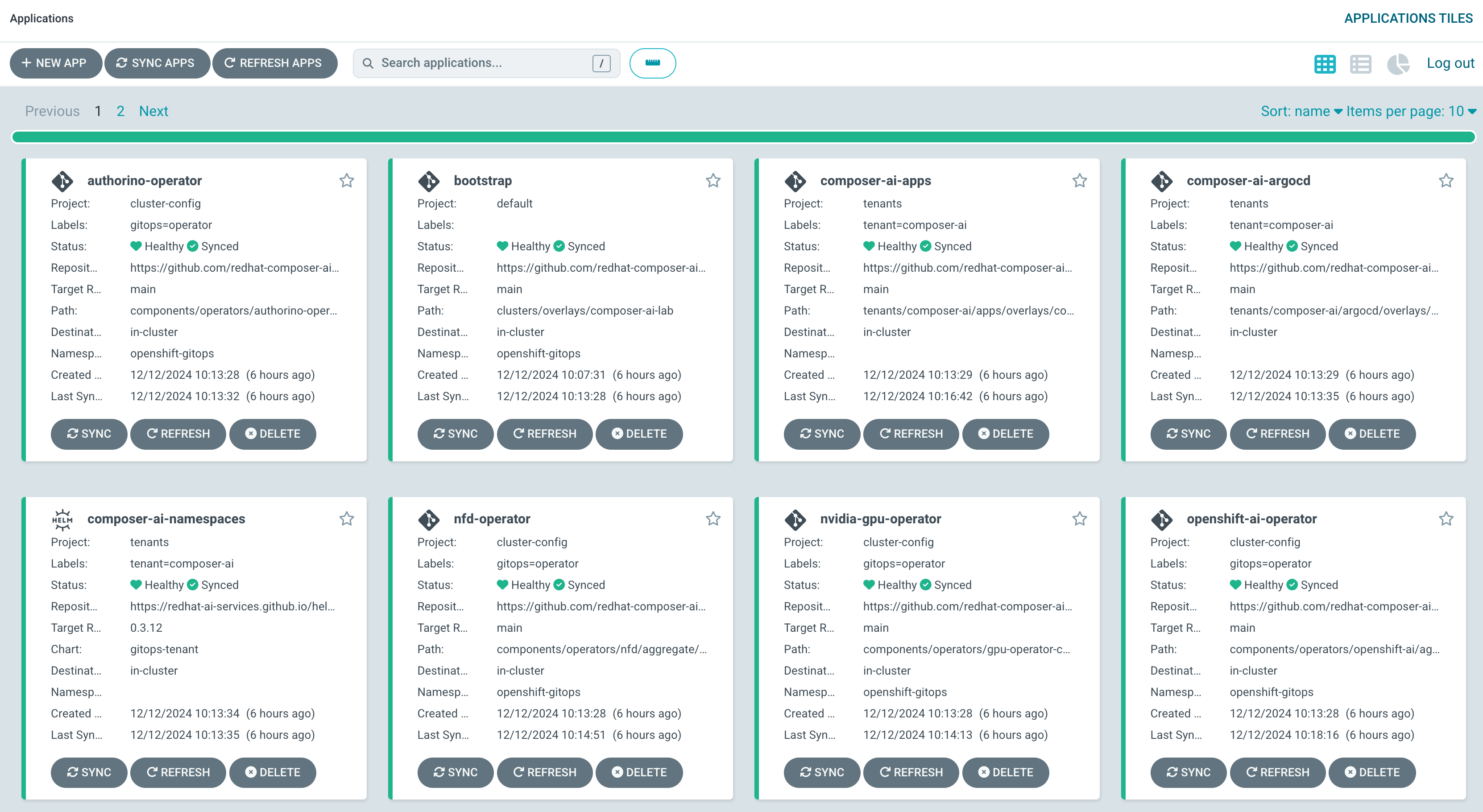
Task: Click Healthy heart icon on authorino-operator
Action: point(136,246)
